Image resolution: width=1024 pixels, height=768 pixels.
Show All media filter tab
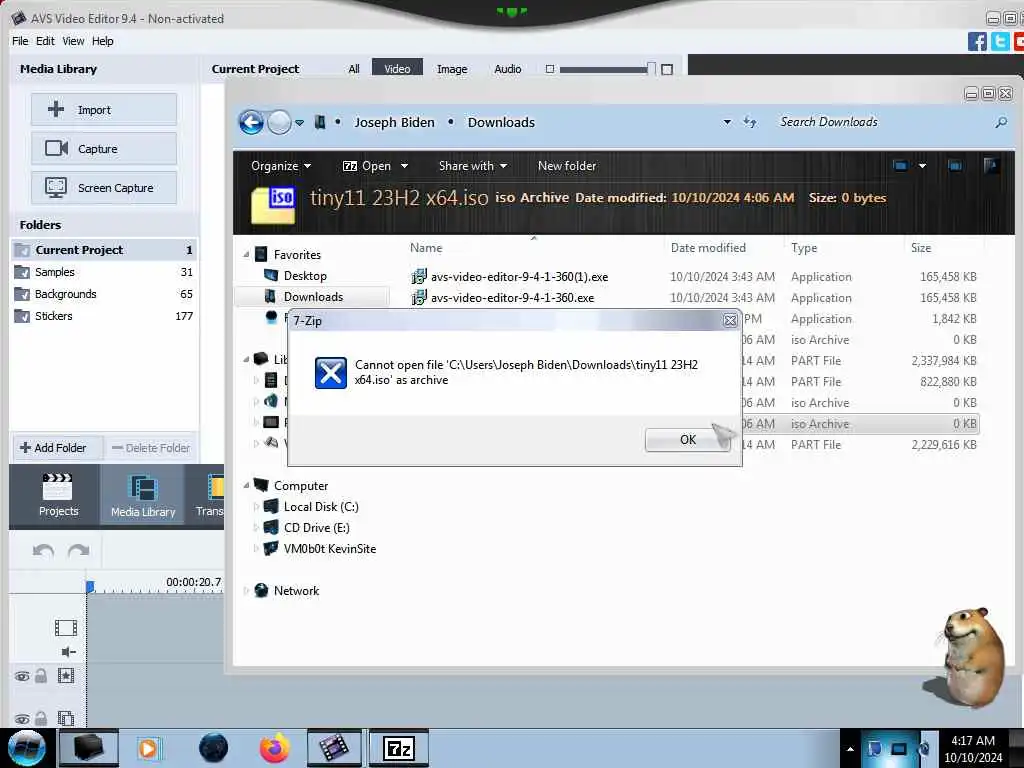point(354,69)
